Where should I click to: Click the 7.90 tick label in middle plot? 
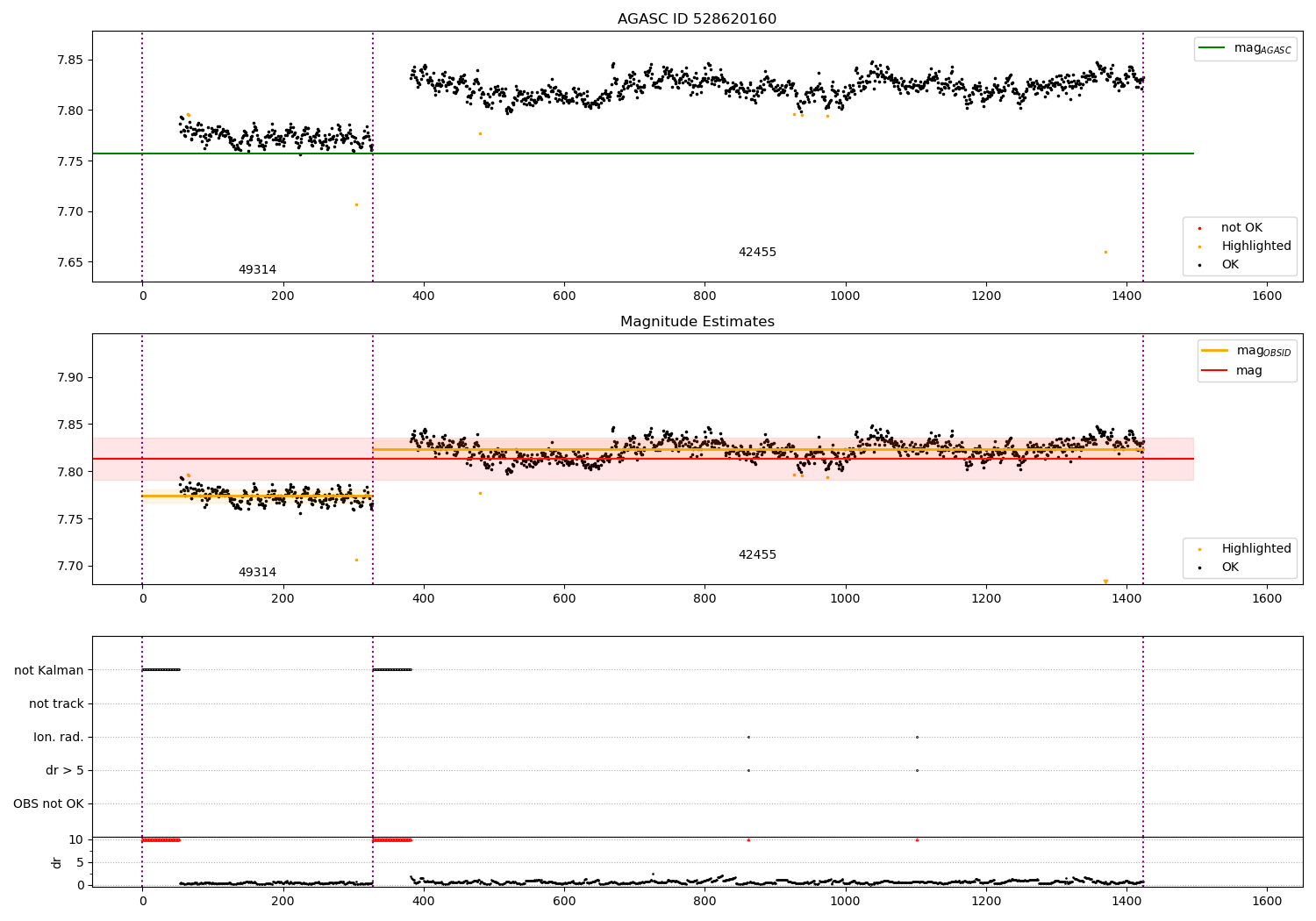[70, 378]
